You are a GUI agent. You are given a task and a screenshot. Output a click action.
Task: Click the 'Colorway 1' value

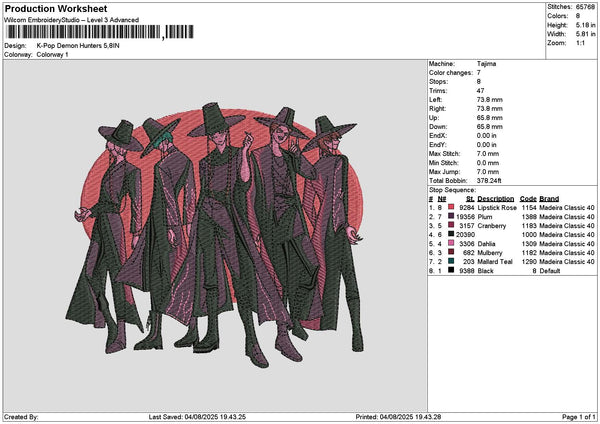coord(52,55)
